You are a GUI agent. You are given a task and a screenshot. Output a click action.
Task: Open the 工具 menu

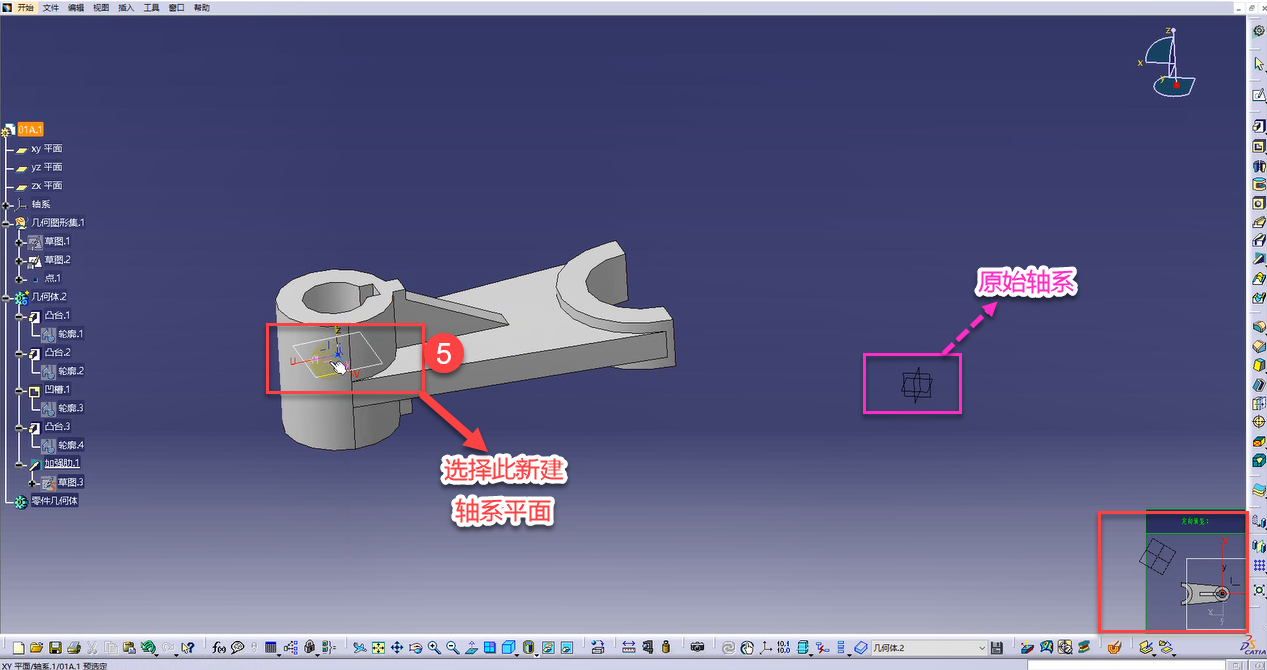(151, 7)
